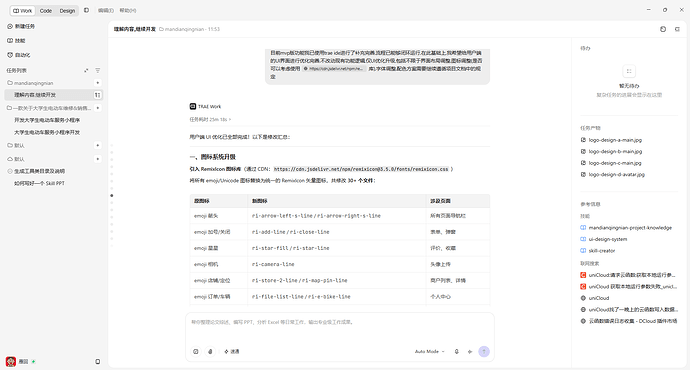Open the user avatar in bottom-left
Viewport: 690px width, 370px height.
tap(11, 362)
